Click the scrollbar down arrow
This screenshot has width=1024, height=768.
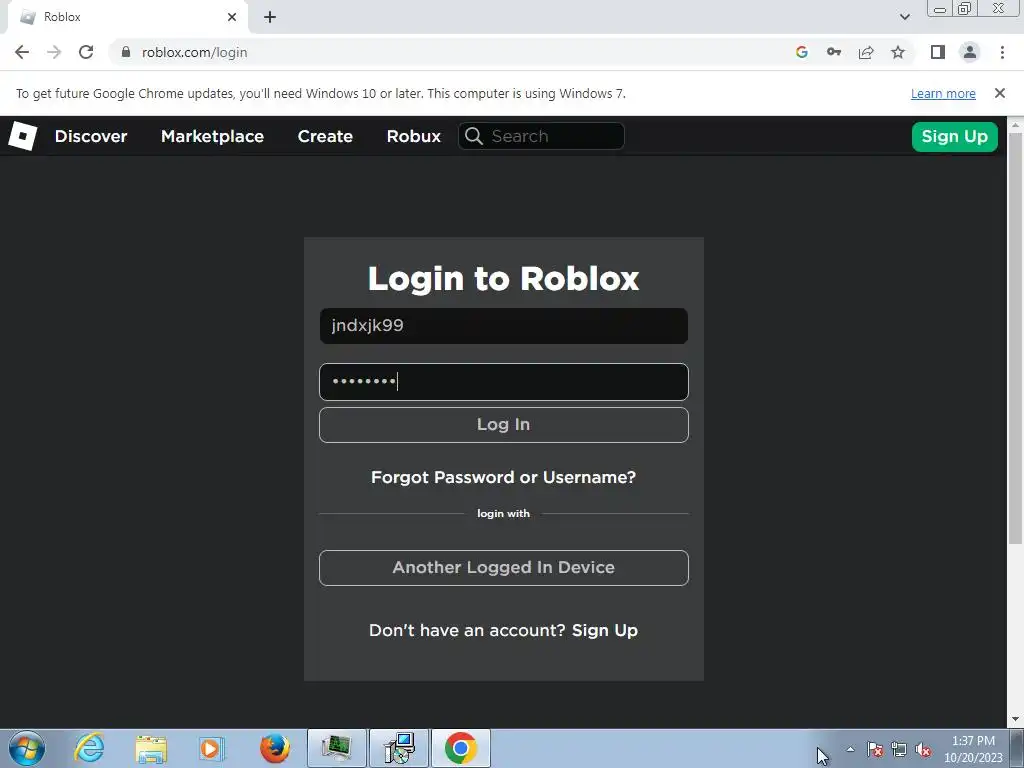[1016, 720]
